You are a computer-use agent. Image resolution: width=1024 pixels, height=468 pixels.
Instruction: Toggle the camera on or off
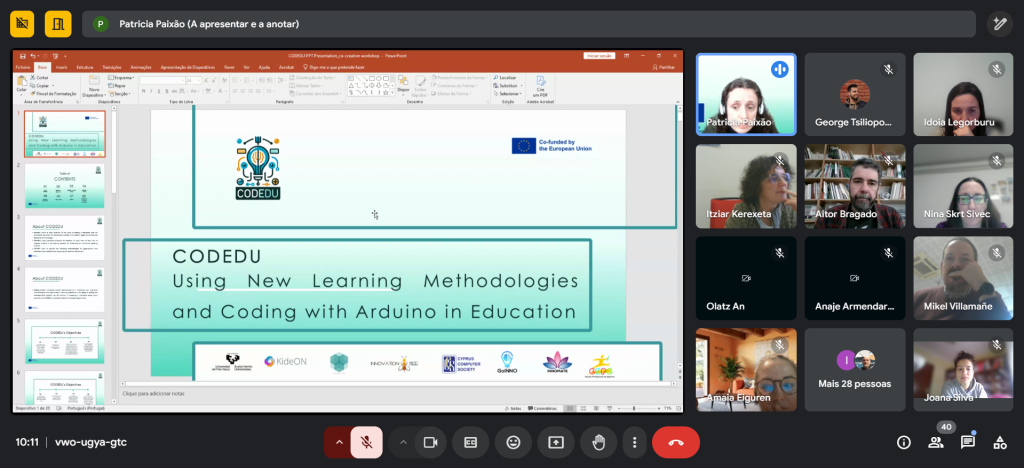pyautogui.click(x=431, y=442)
